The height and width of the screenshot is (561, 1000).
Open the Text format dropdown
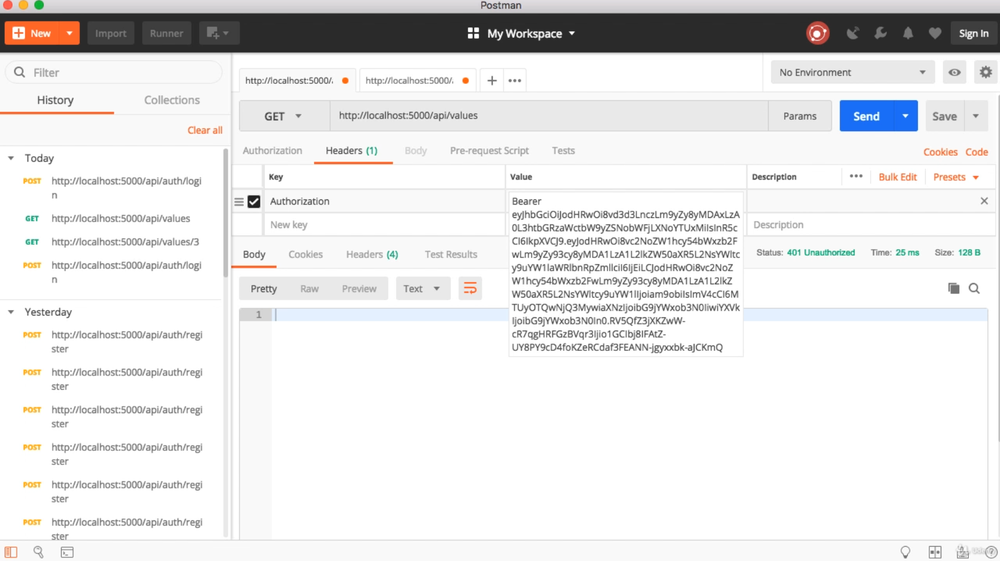(422, 289)
